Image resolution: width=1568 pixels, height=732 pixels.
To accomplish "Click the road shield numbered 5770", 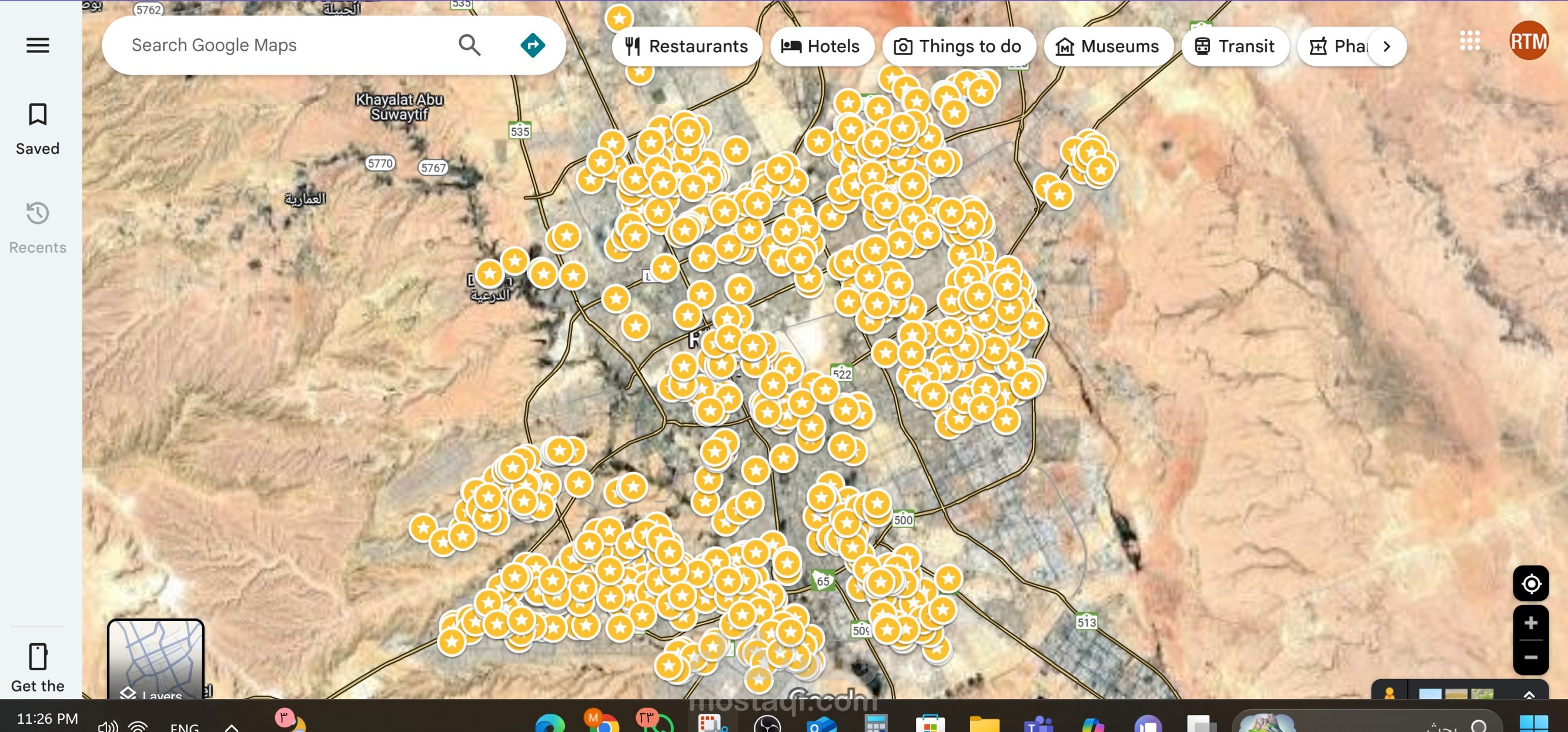I will 380,163.
